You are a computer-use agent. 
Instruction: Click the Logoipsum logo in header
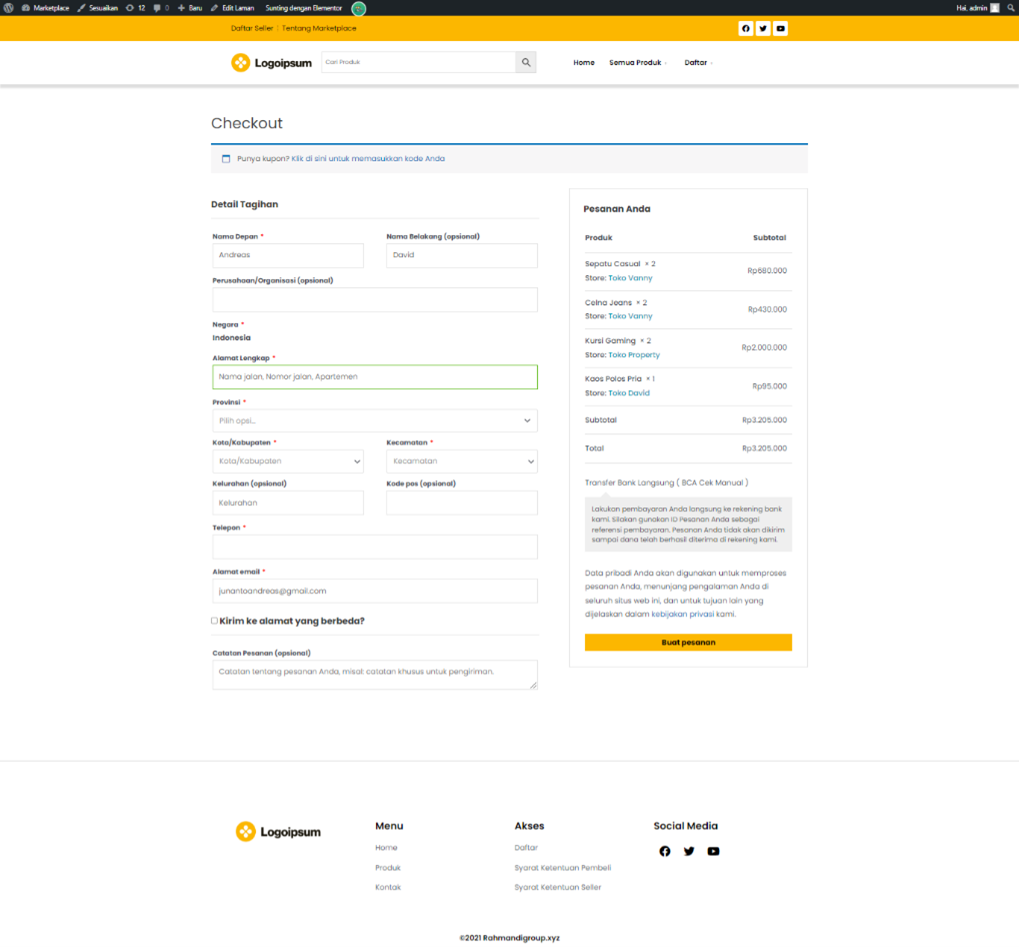(271, 63)
